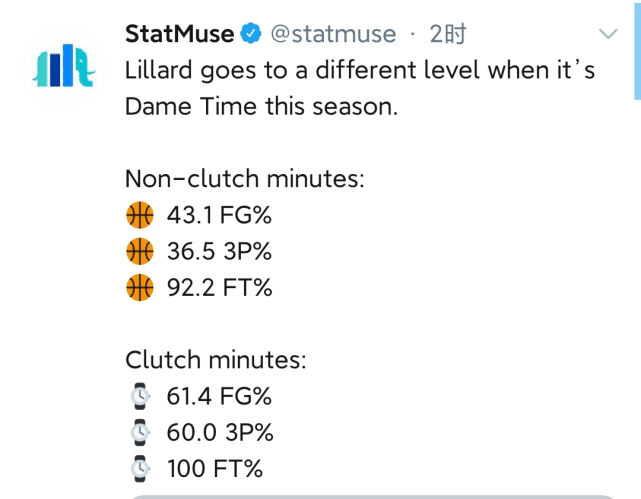641x499 pixels.
Task: Click the "60.0 3P%" stat text
Action: tap(220, 433)
